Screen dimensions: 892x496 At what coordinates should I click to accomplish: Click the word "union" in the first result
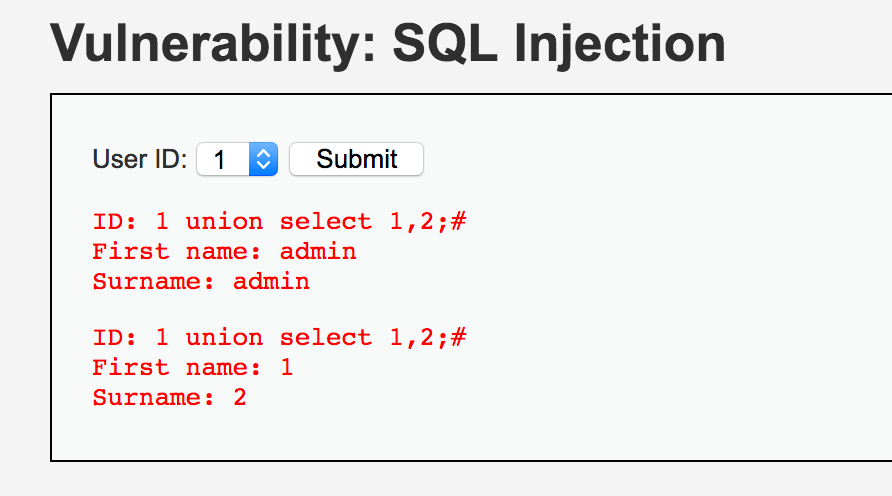224,221
